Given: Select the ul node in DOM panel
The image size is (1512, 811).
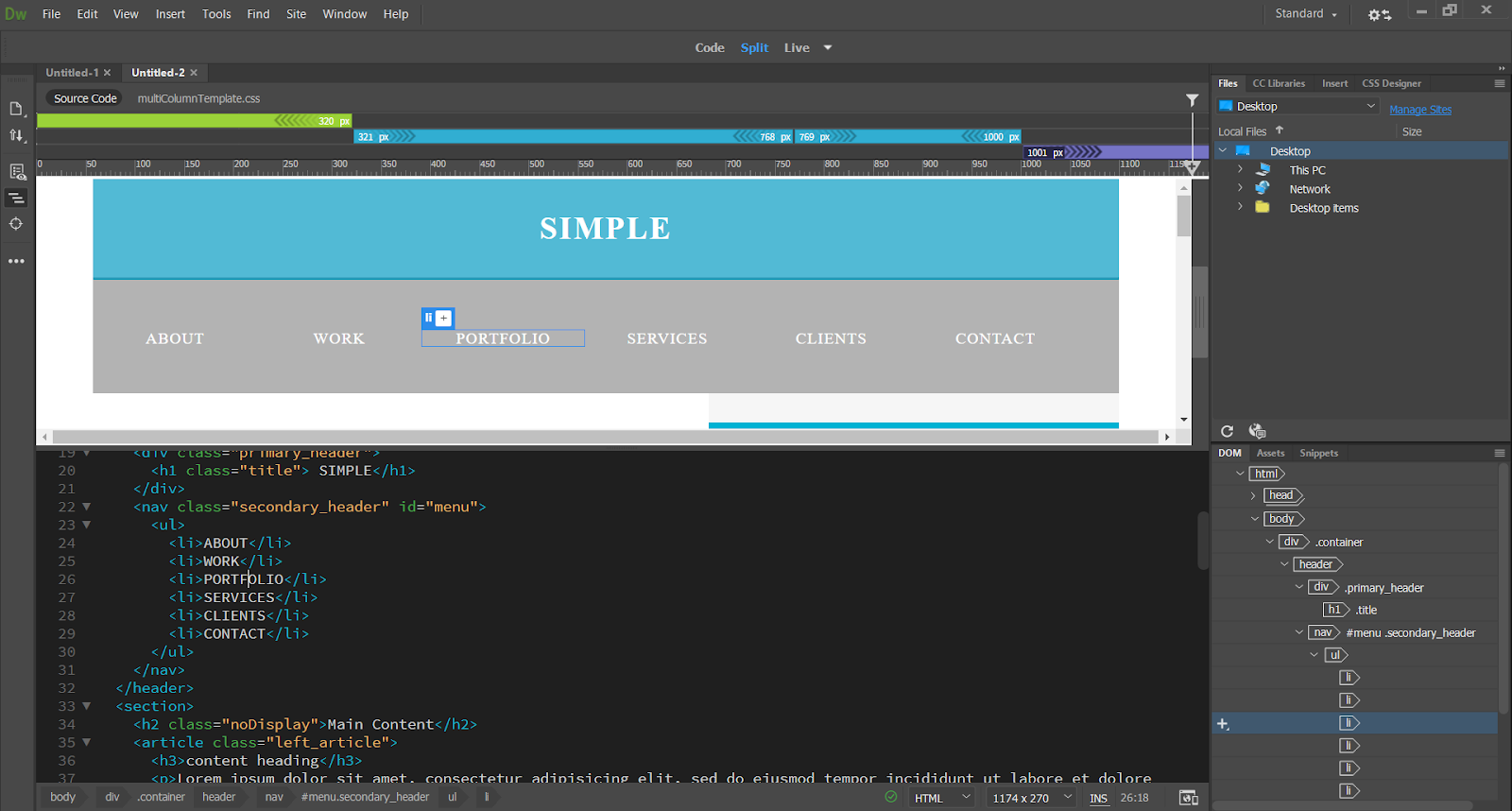Looking at the screenshot, I should pyautogui.click(x=1334, y=655).
